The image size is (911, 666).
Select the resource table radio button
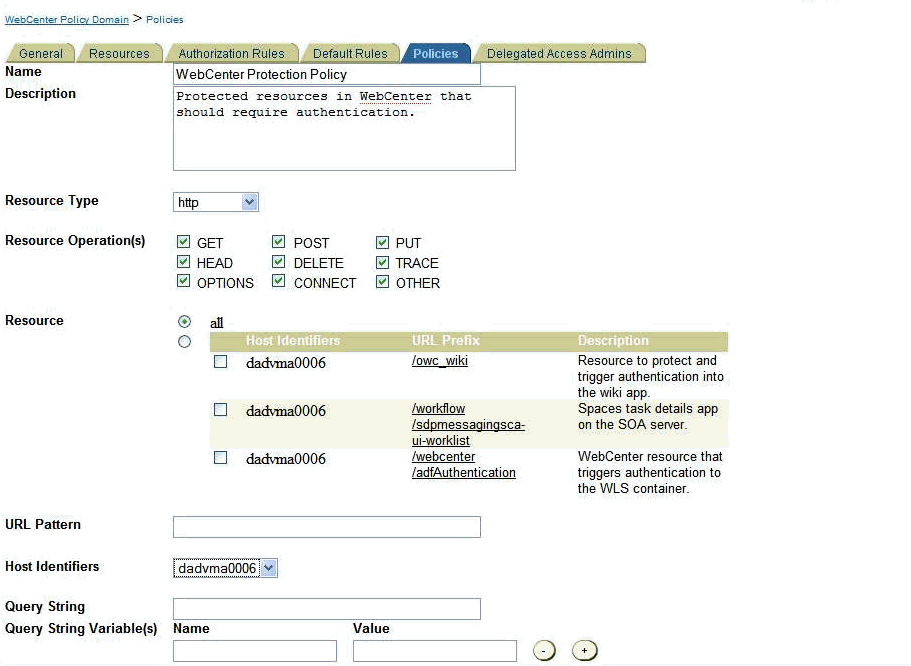pos(184,342)
